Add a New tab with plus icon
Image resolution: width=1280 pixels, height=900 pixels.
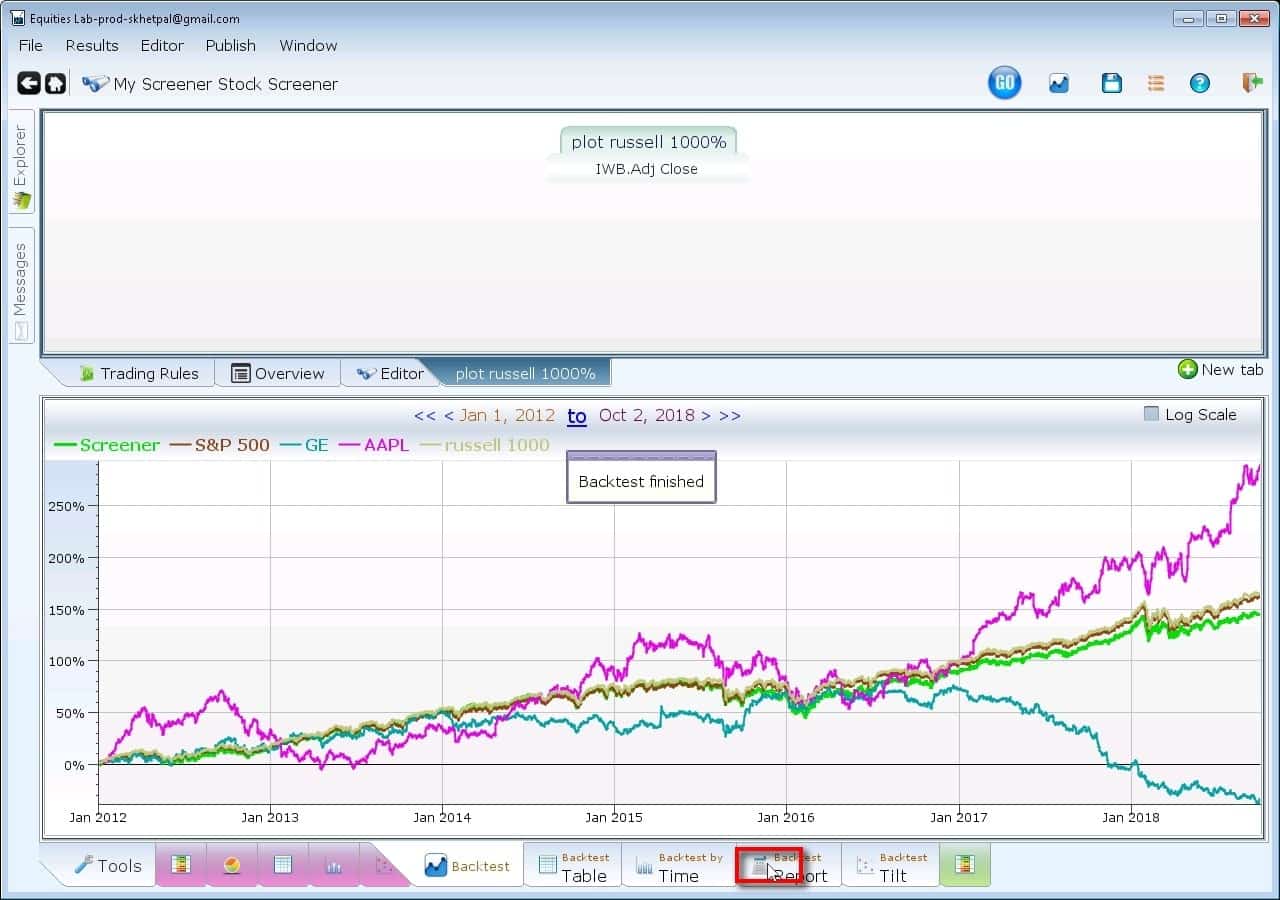[1221, 370]
